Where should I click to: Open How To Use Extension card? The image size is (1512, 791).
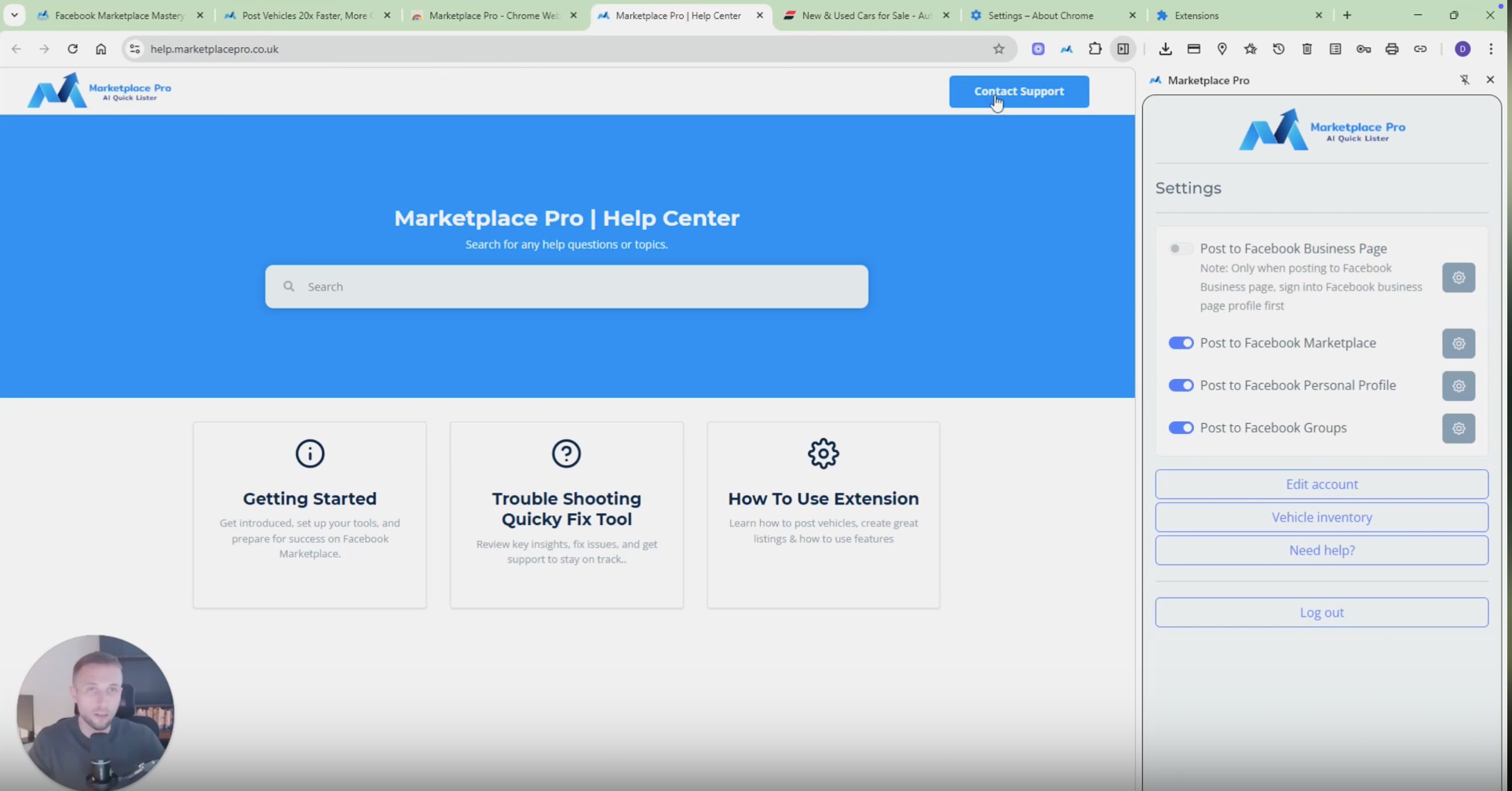click(x=823, y=515)
